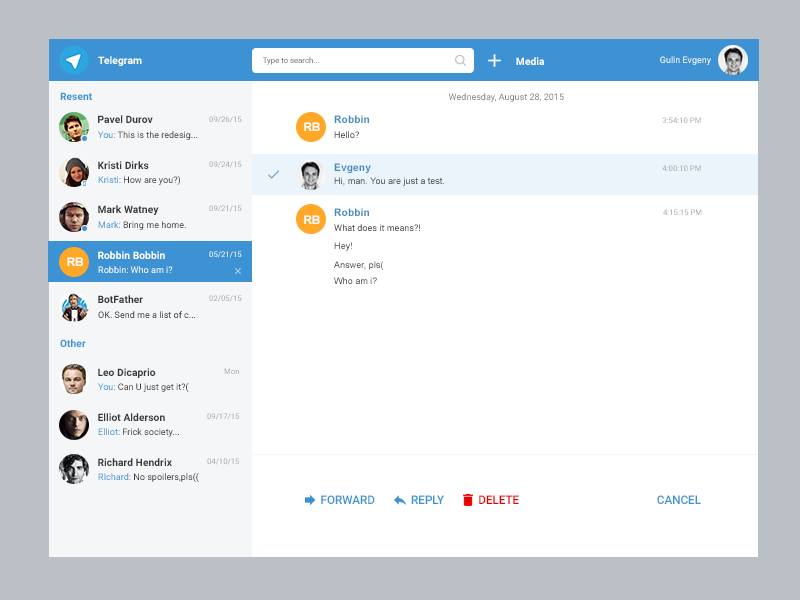Click the search magnifier icon
This screenshot has width=800, height=600.
[x=460, y=60]
